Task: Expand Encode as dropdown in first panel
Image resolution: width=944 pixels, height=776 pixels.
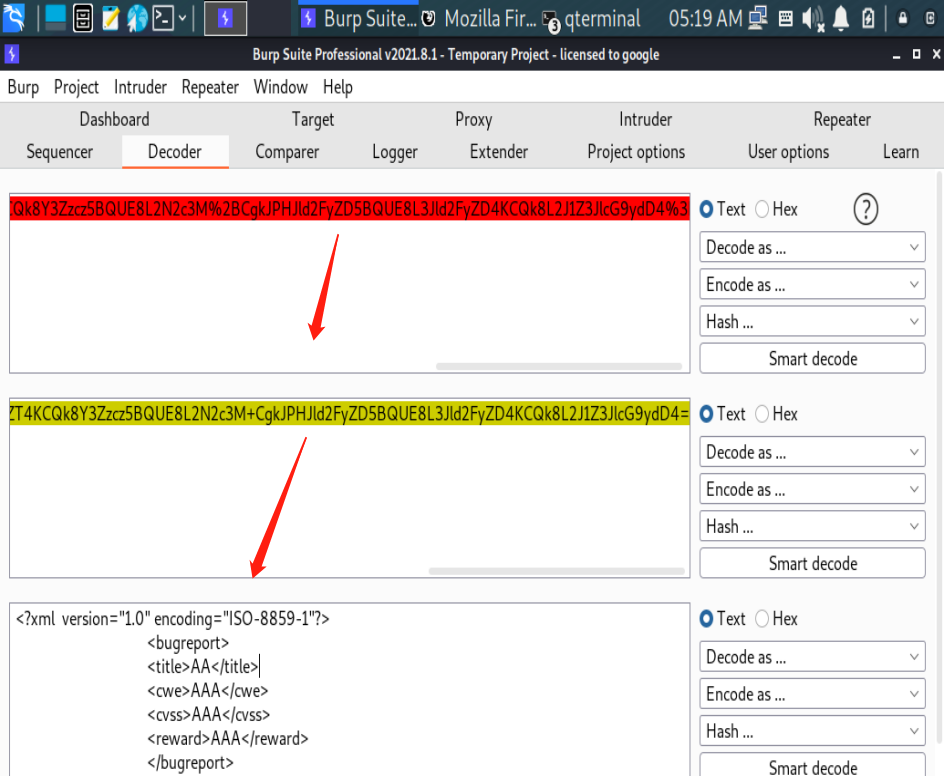Action: click(812, 284)
